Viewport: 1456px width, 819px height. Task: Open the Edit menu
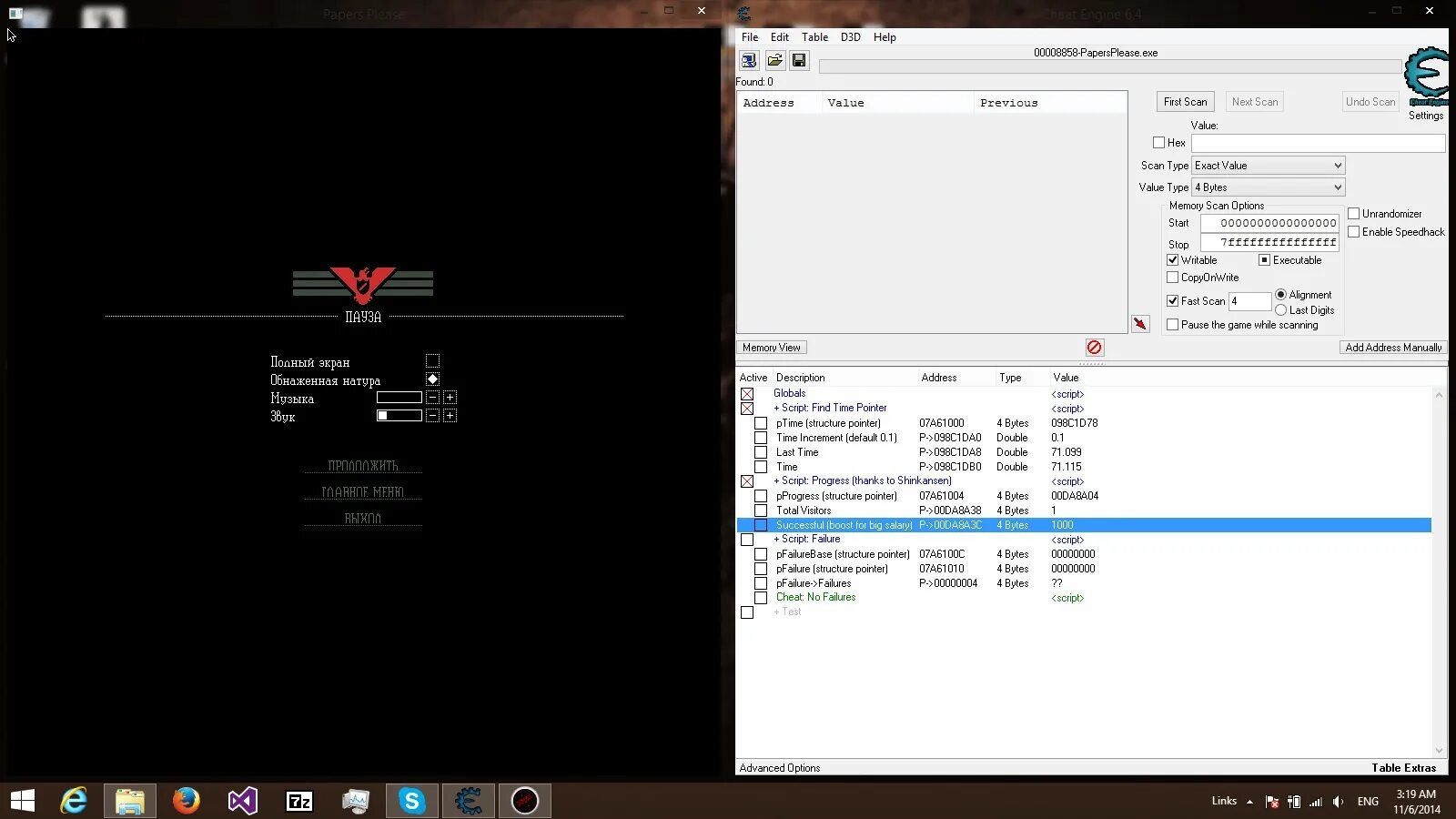[780, 37]
